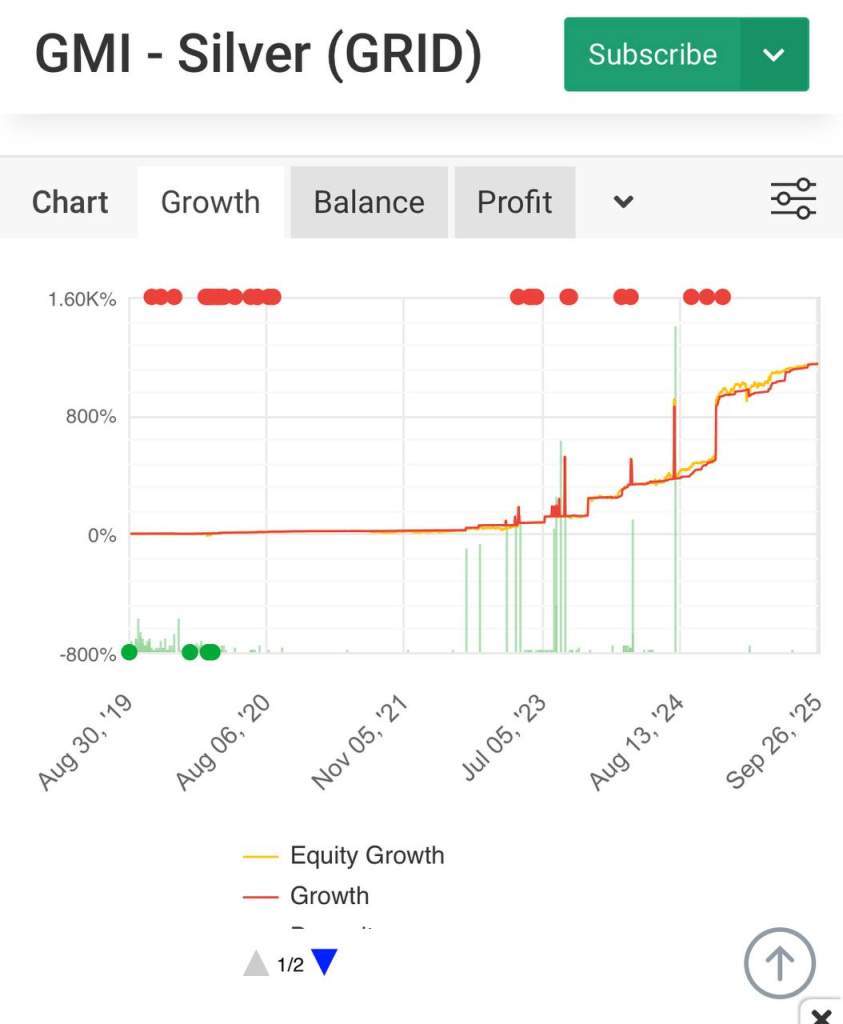This screenshot has height=1024, width=843.
Task: Click the red Growth legend line swatch
Action: (260, 897)
